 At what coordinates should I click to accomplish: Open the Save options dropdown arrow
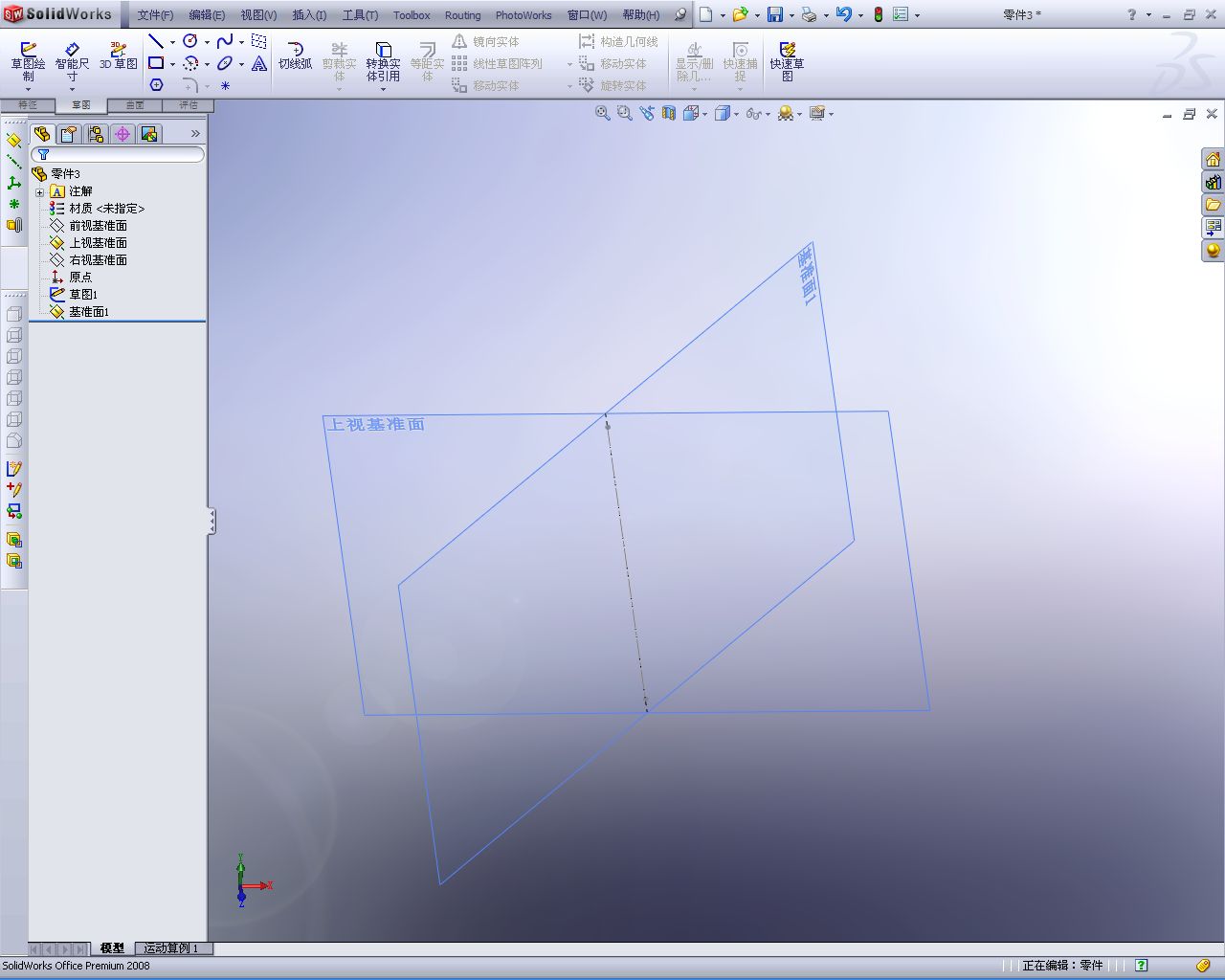(791, 15)
